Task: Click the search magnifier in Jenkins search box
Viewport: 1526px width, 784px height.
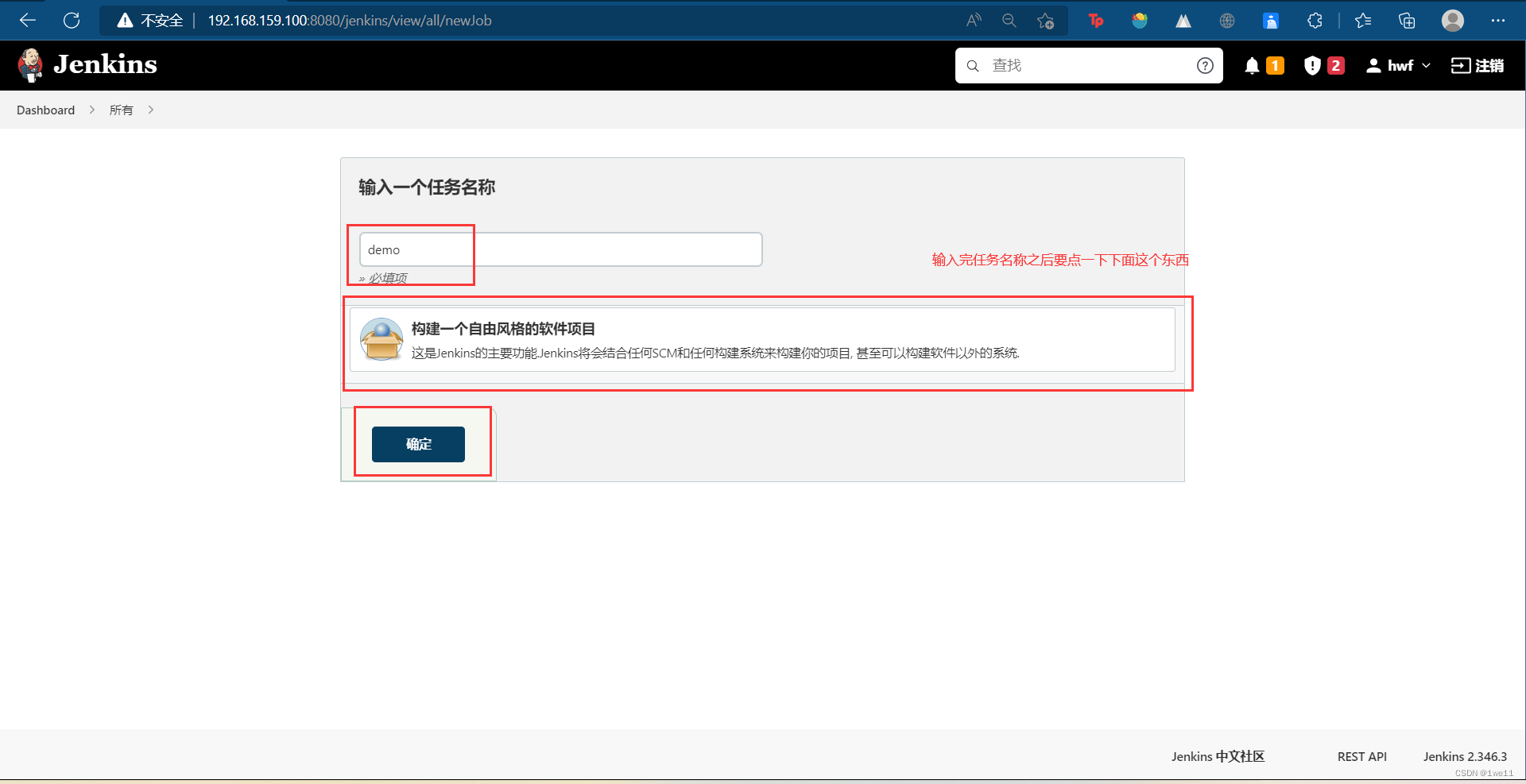Action: 972,66
